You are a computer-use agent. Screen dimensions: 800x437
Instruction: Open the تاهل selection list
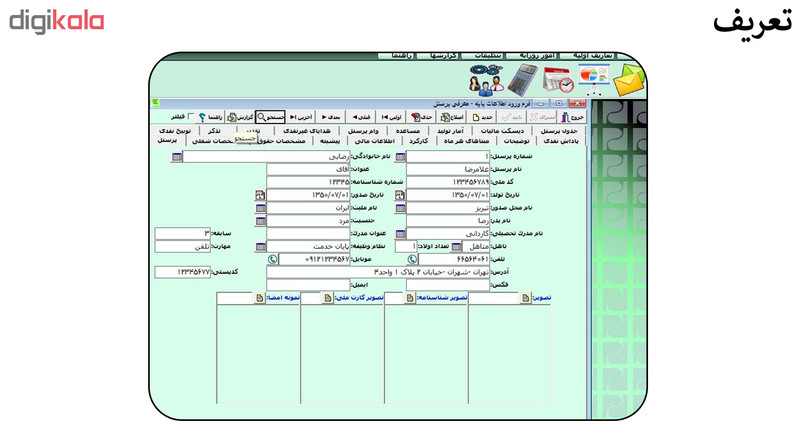tap(456, 247)
